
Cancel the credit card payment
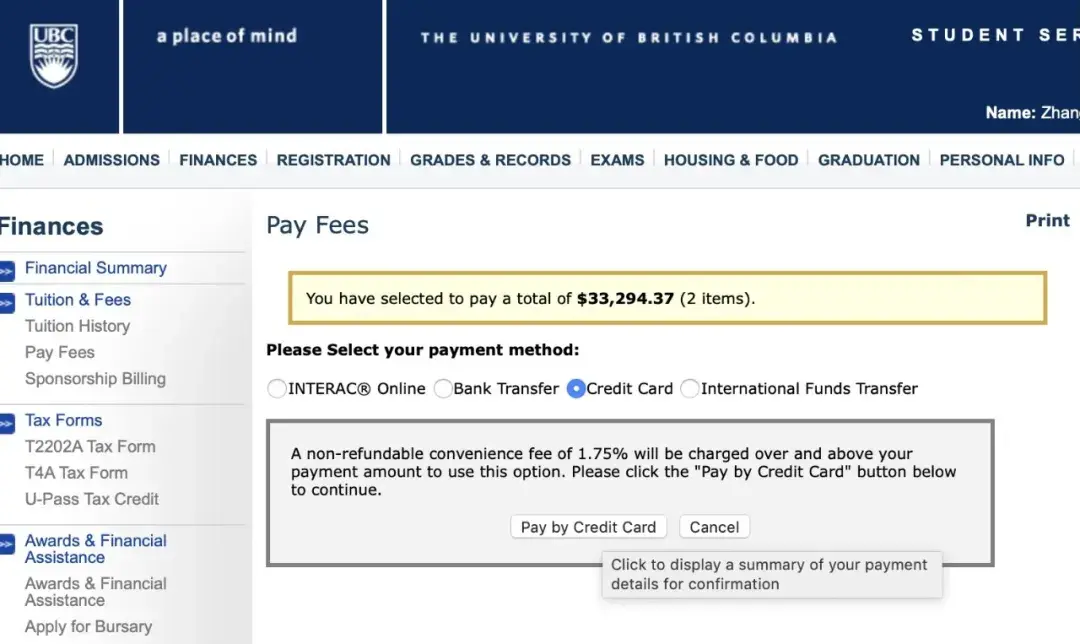tap(714, 527)
